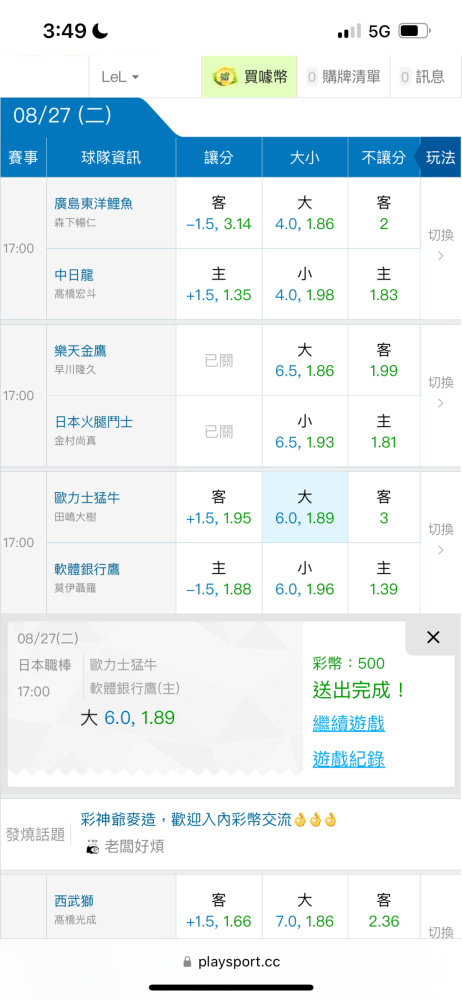Pick 客 +1.5, 1.66 spread for 西武獅
Viewport: 462px width, 1000px height.
219,911
